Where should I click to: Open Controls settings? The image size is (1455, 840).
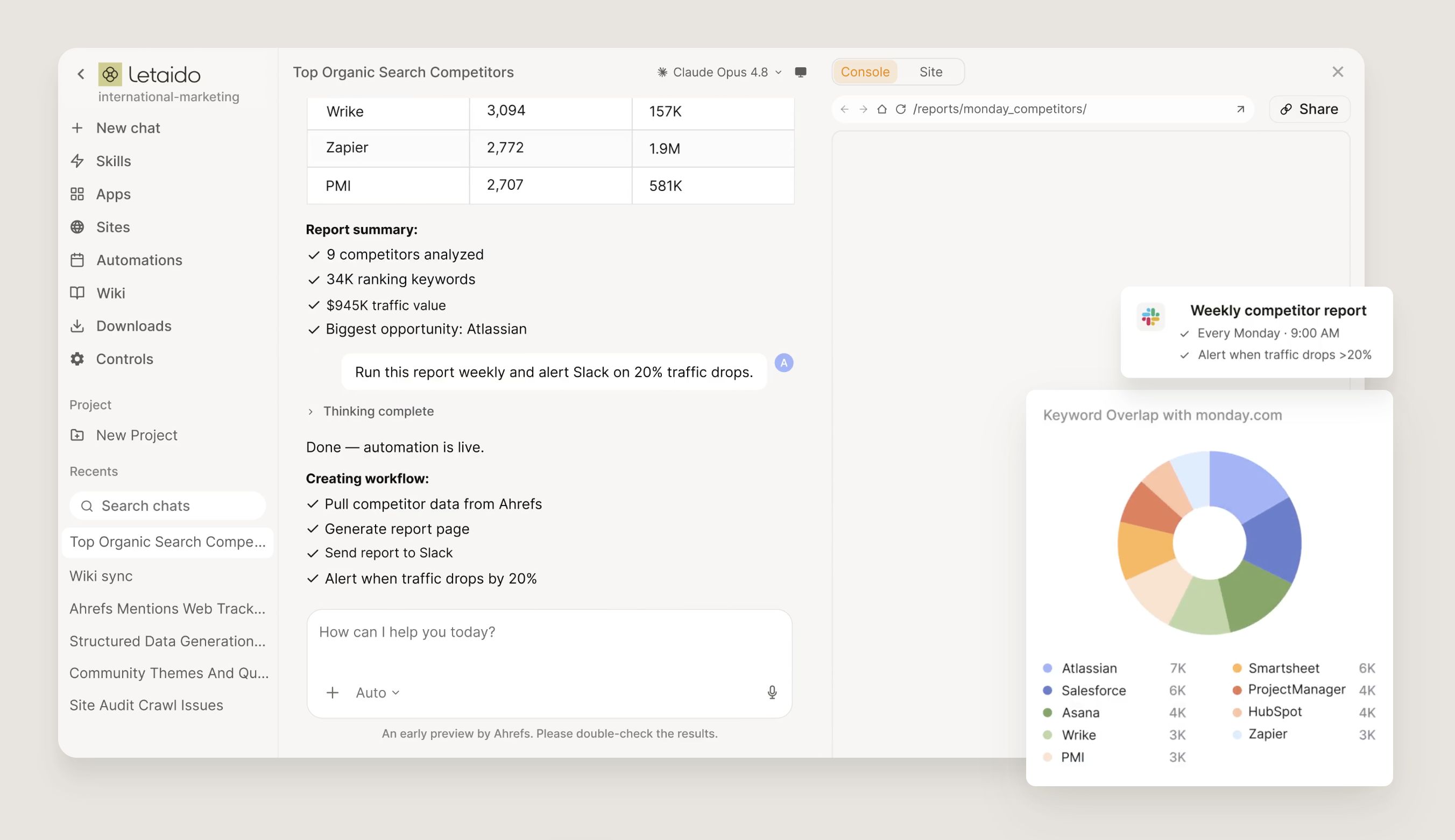coord(111,358)
